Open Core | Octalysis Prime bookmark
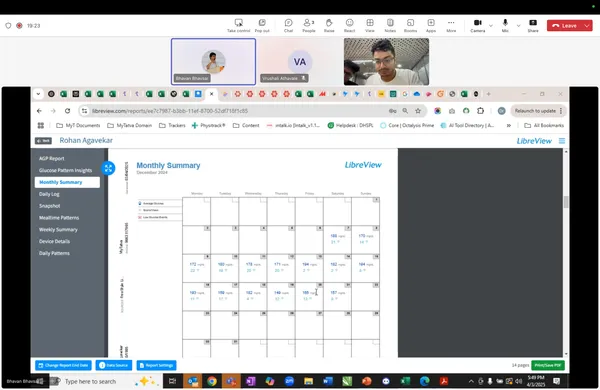This screenshot has height=390, width=600. tap(407, 125)
